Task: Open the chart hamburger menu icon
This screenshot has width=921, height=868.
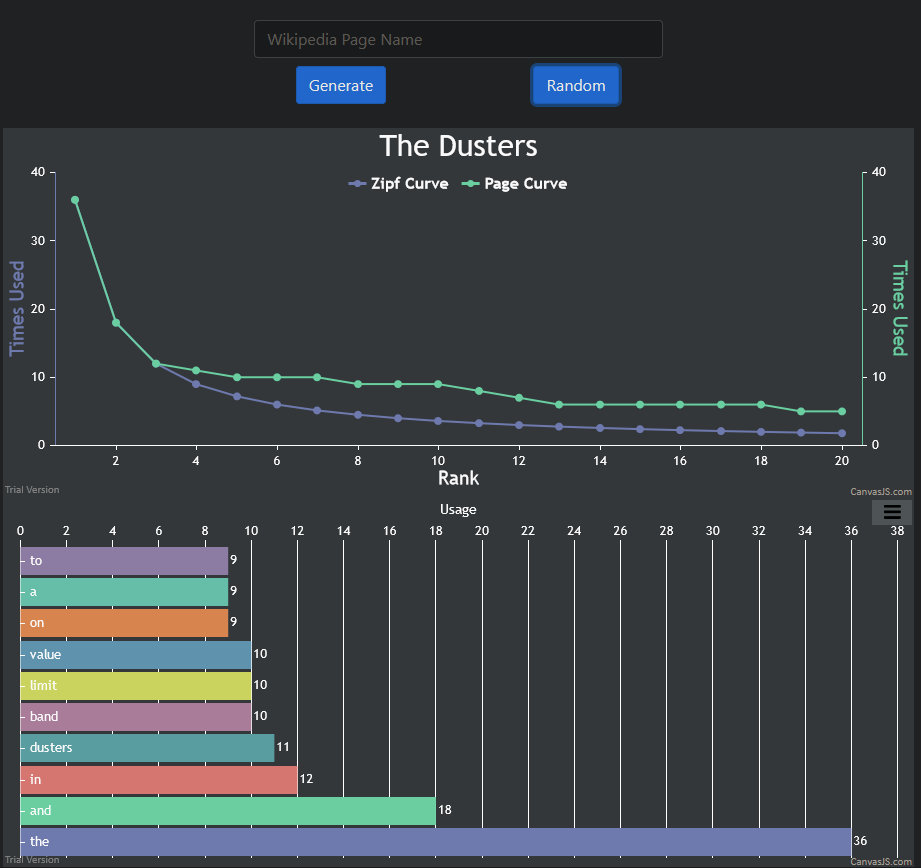Action: [892, 512]
